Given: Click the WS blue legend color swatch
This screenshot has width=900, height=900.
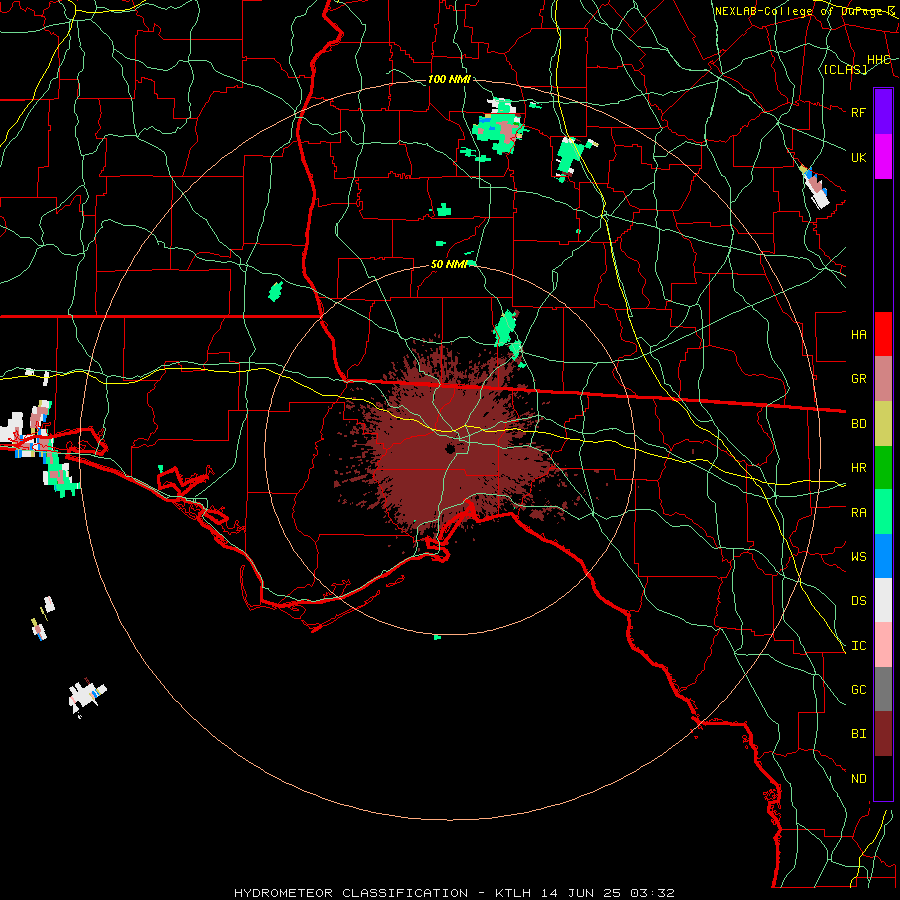Looking at the screenshot, I should (883, 556).
